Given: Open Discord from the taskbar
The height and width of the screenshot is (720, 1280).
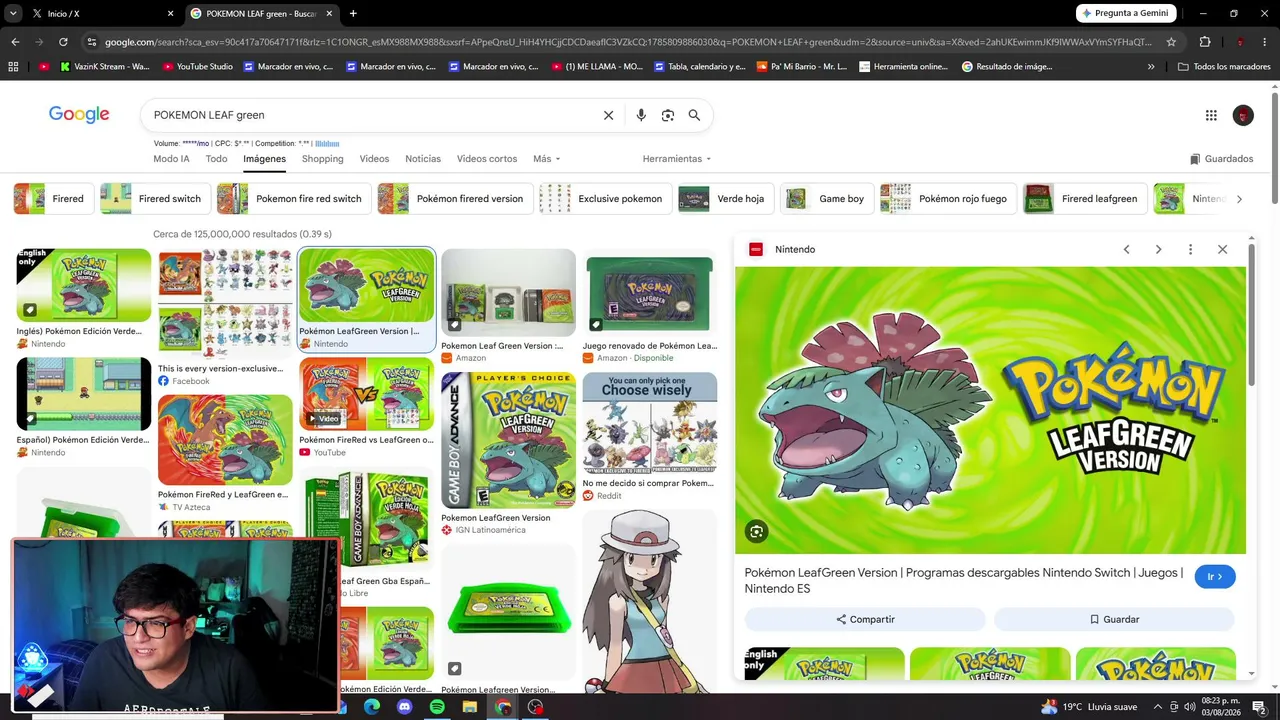Looking at the screenshot, I should pos(404,707).
